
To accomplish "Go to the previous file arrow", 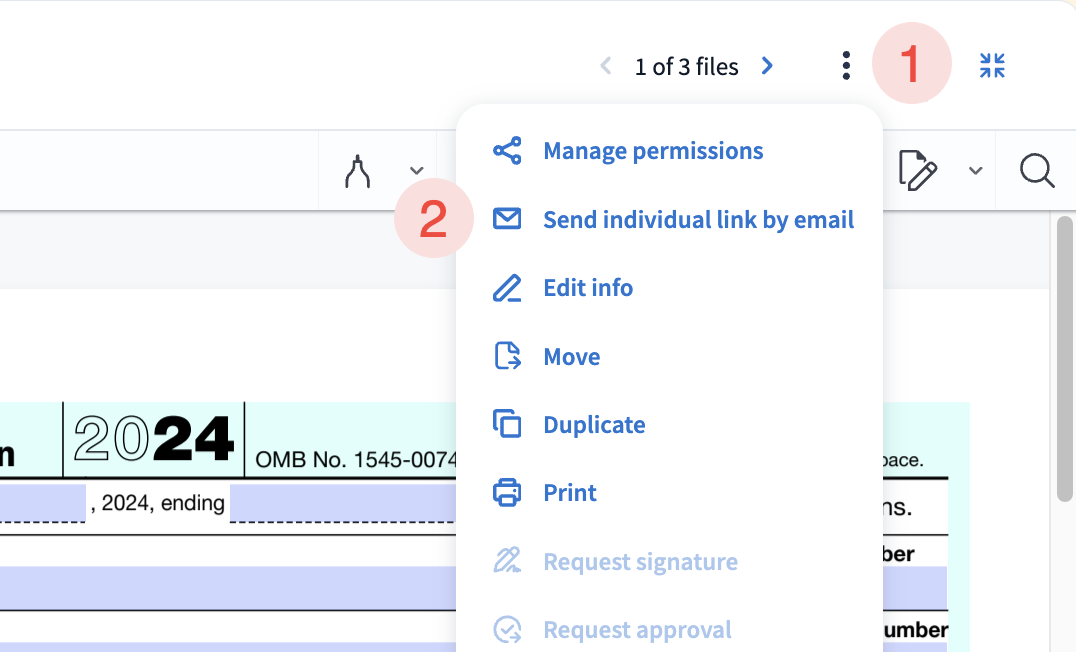I will (605, 66).
